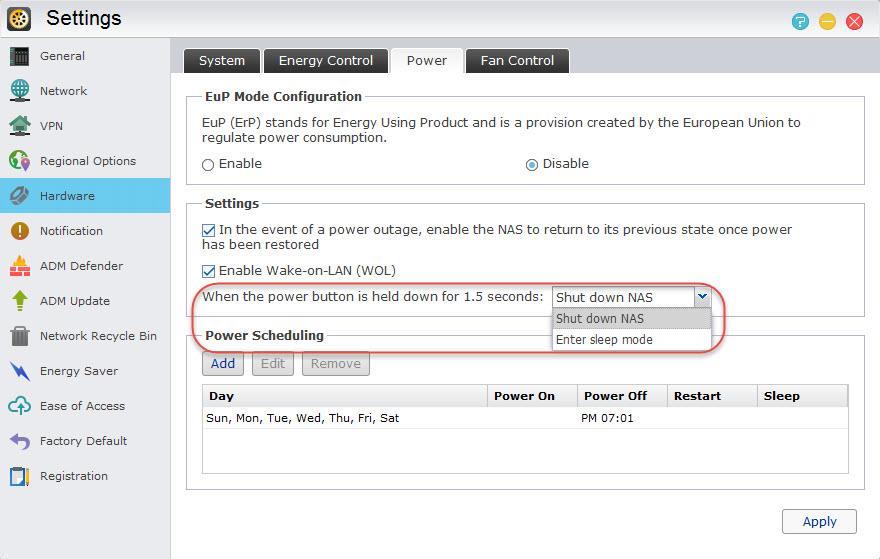This screenshot has height=559, width=880.
Task: Open Network Recycle Bin label
Action: tap(98, 336)
